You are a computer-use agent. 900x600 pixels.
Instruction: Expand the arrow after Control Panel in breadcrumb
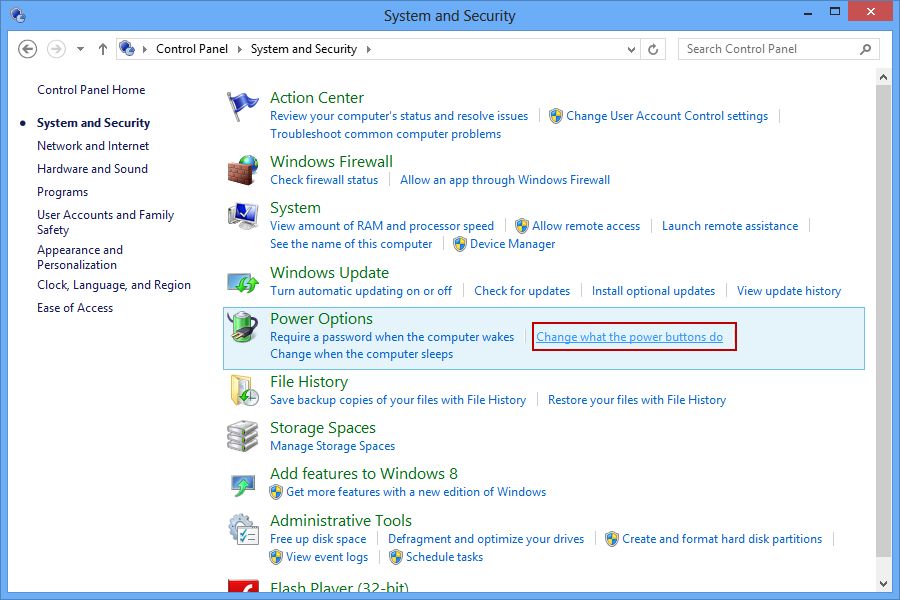239,49
